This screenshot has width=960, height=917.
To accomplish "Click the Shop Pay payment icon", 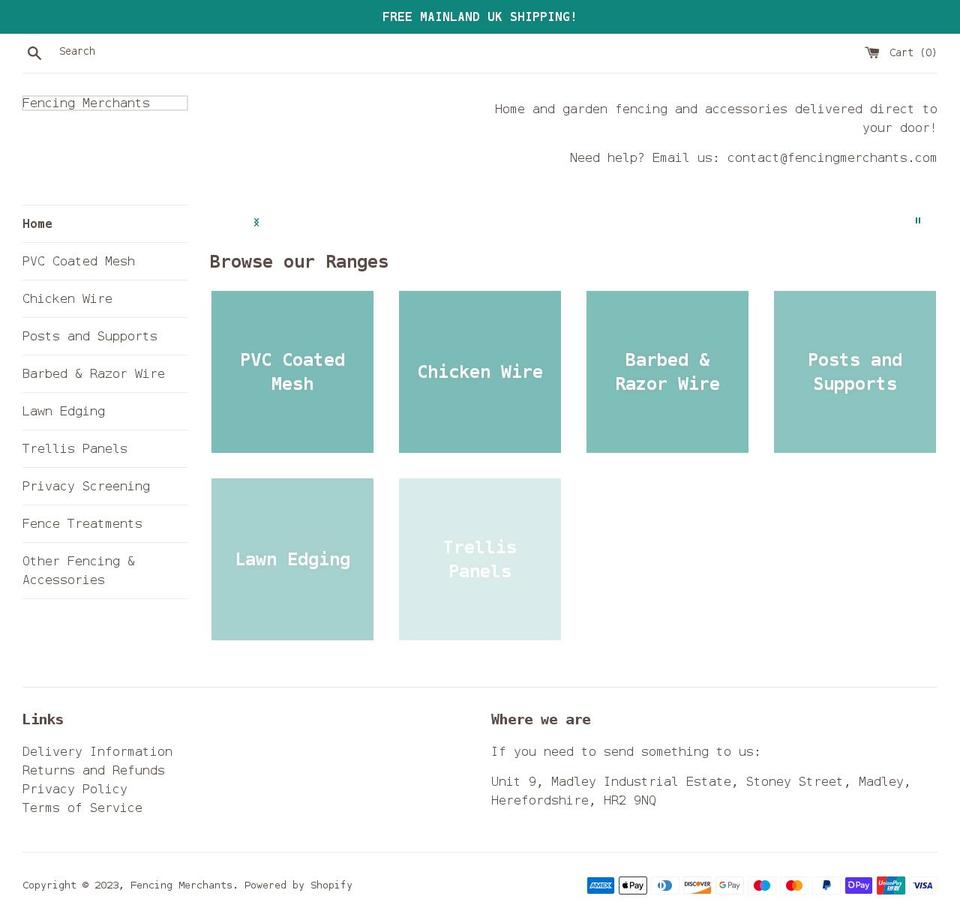I will tap(858, 885).
